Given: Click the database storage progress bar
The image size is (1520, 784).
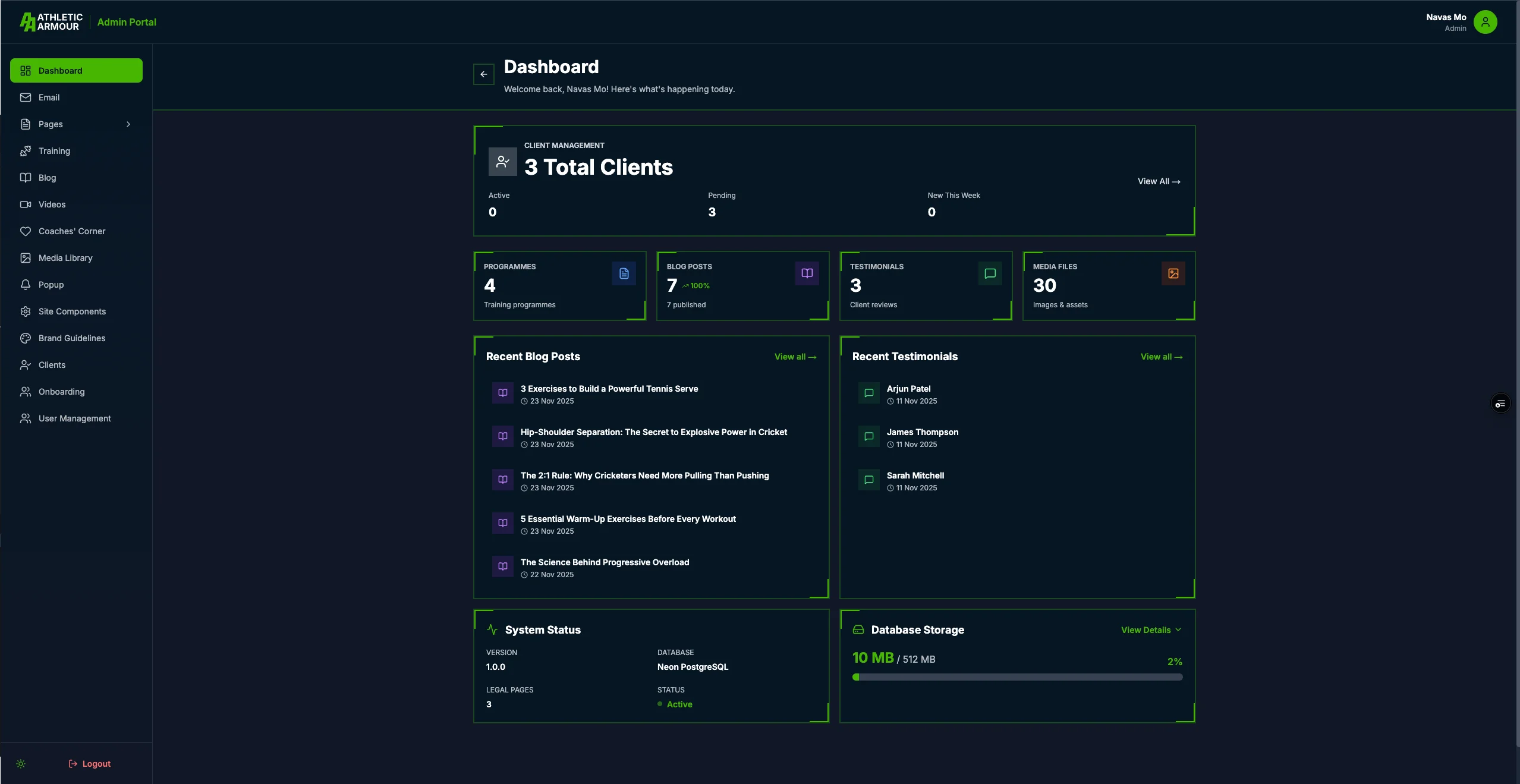Looking at the screenshot, I should click(1017, 677).
